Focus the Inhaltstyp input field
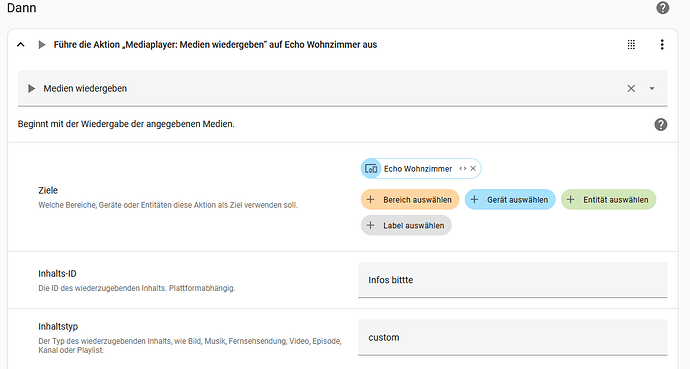 (513, 337)
